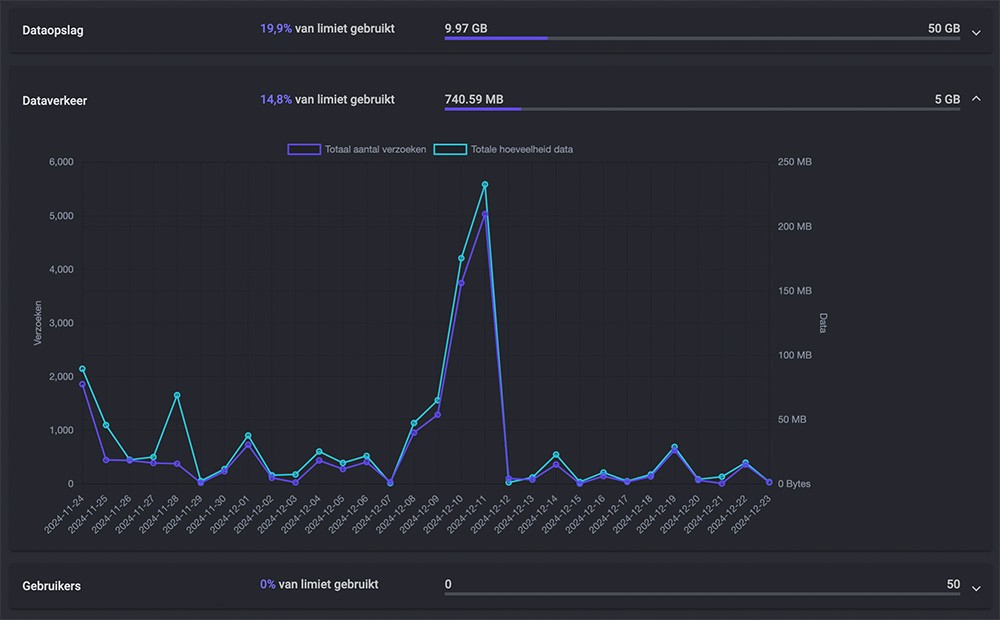This screenshot has width=1000, height=620.
Task: Select the purple peak data point on 2024-12-11
Action: coord(485,214)
